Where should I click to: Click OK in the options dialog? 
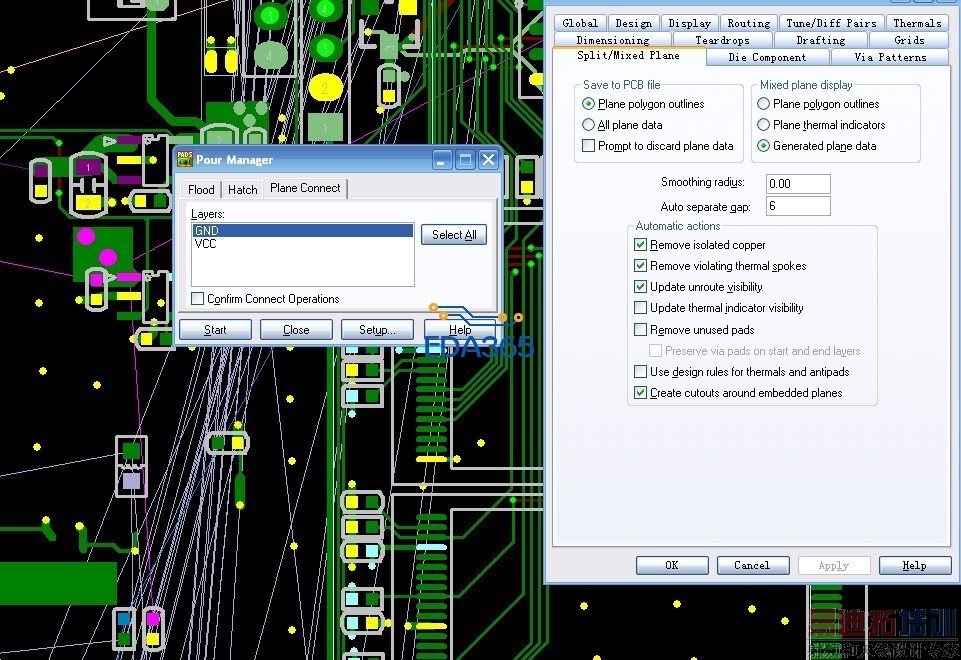point(671,565)
